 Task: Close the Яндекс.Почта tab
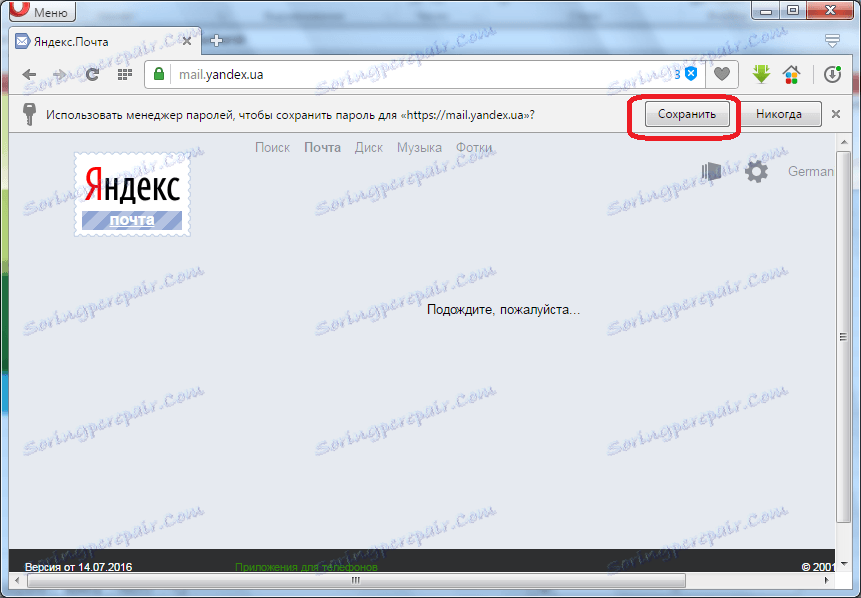pyautogui.click(x=187, y=42)
